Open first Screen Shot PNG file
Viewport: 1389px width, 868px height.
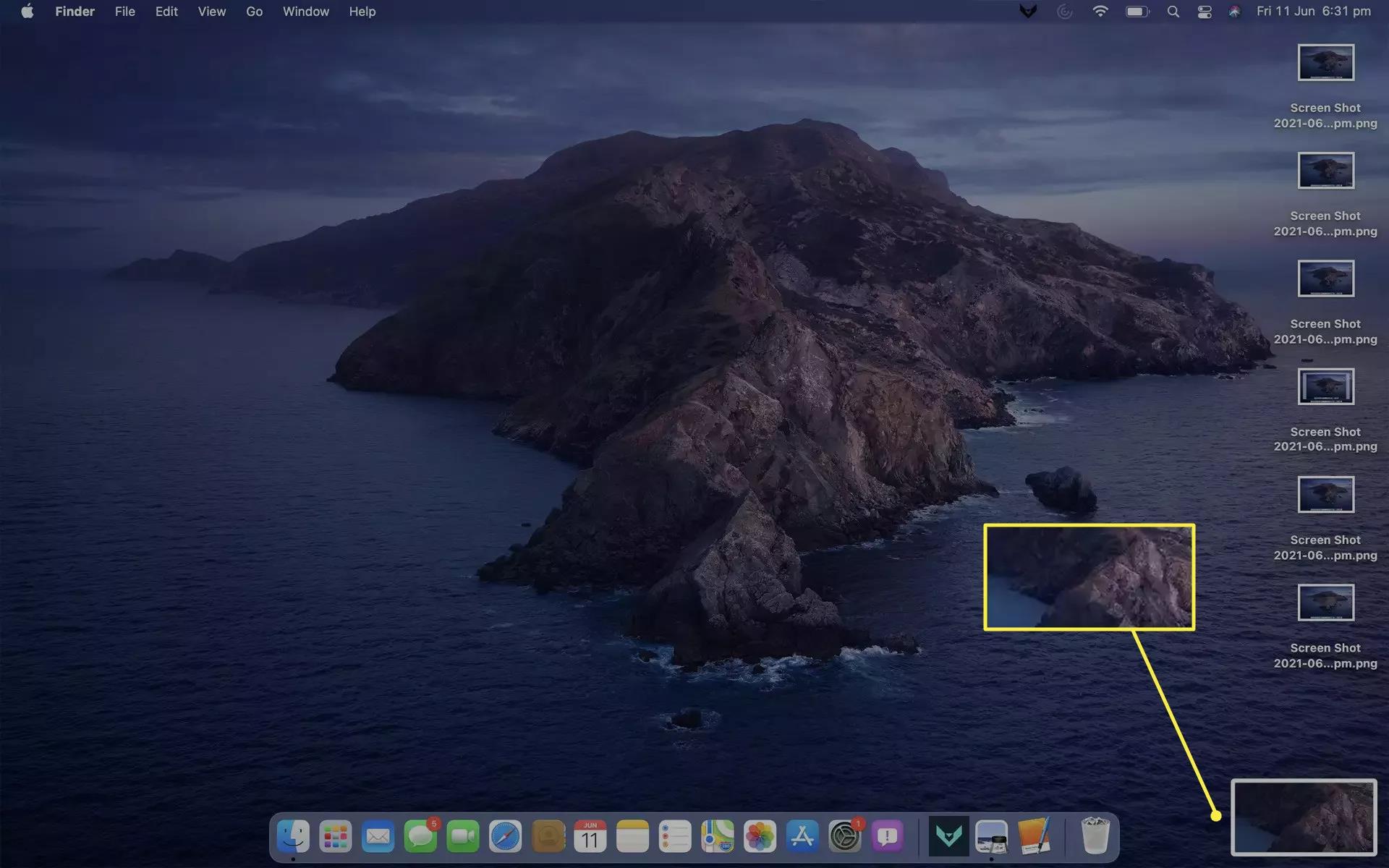click(1324, 62)
